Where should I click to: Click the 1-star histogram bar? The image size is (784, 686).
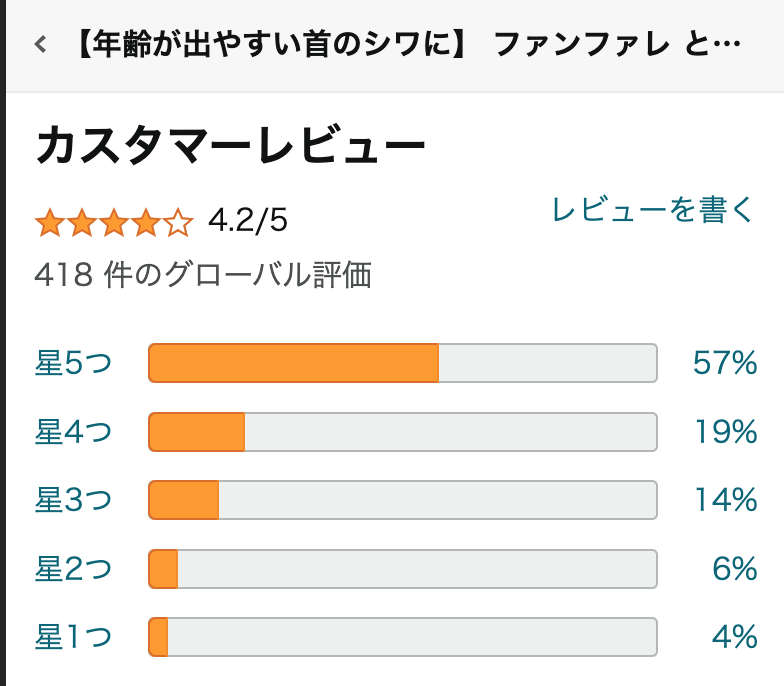402,637
